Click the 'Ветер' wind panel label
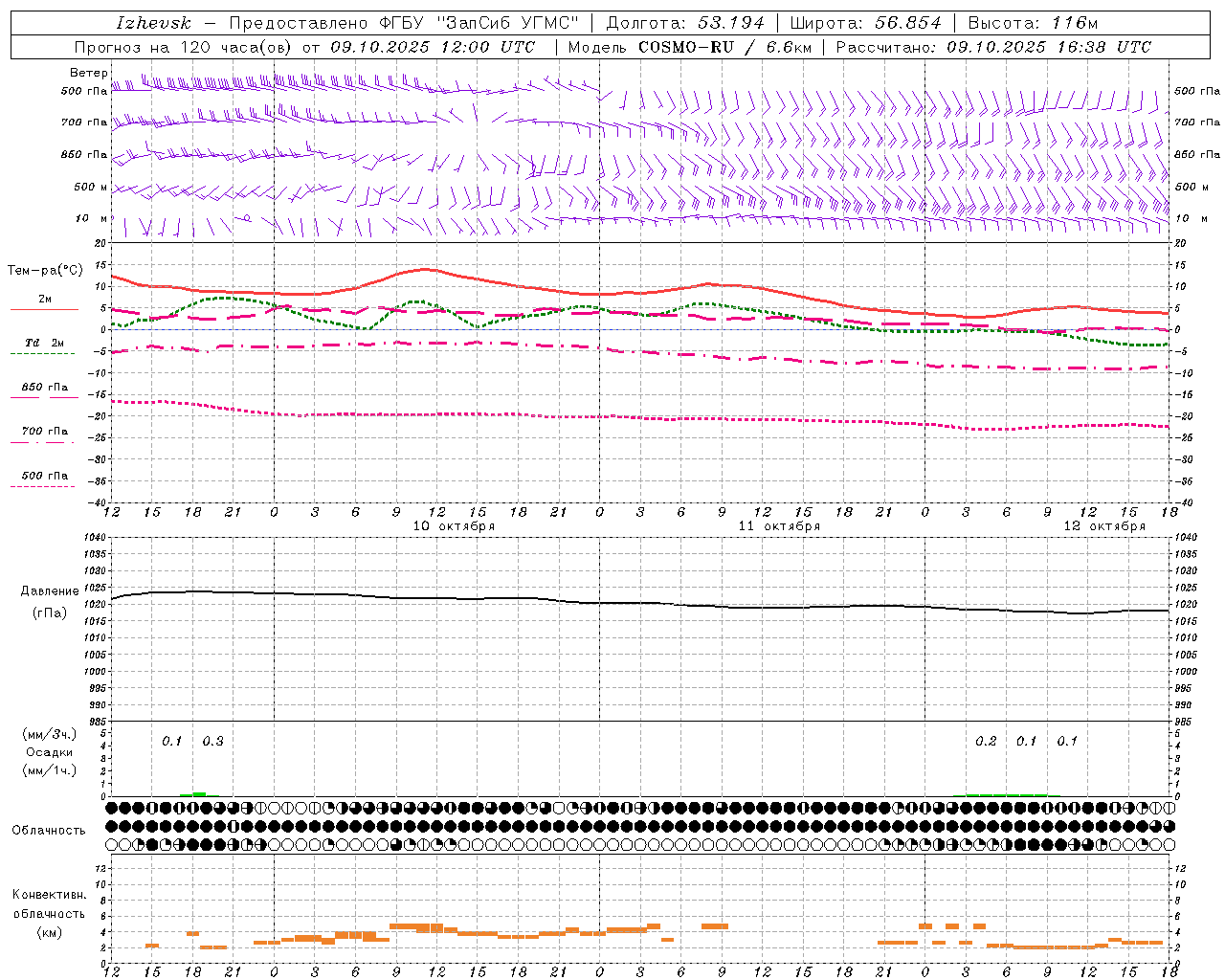 [88, 73]
